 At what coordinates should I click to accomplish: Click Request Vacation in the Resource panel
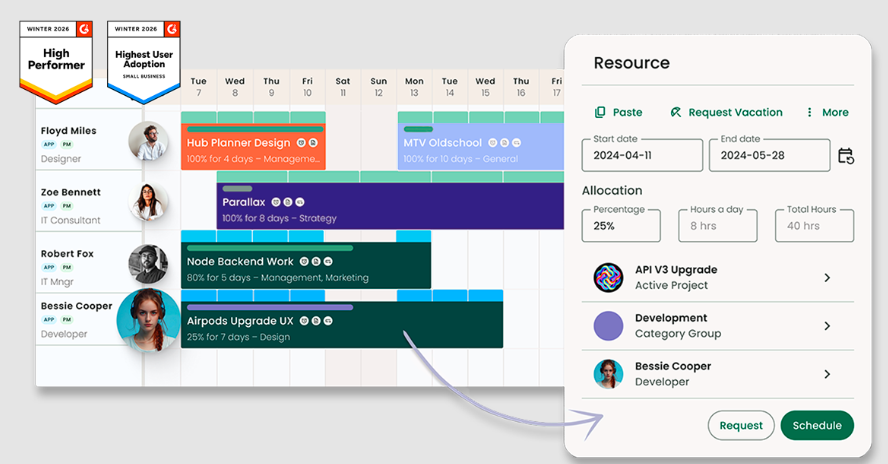point(727,112)
